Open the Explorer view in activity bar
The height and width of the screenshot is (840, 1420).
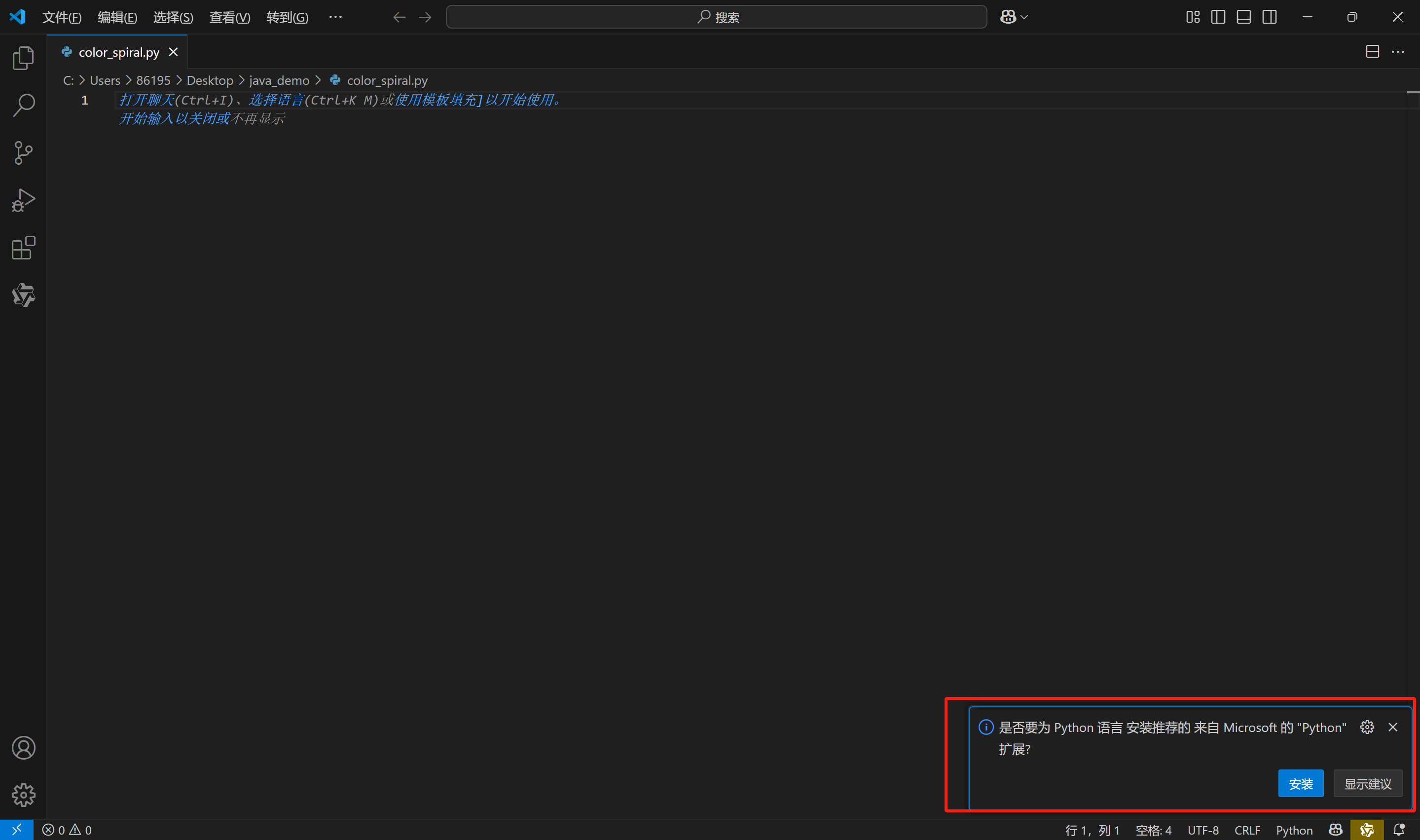pyautogui.click(x=23, y=58)
